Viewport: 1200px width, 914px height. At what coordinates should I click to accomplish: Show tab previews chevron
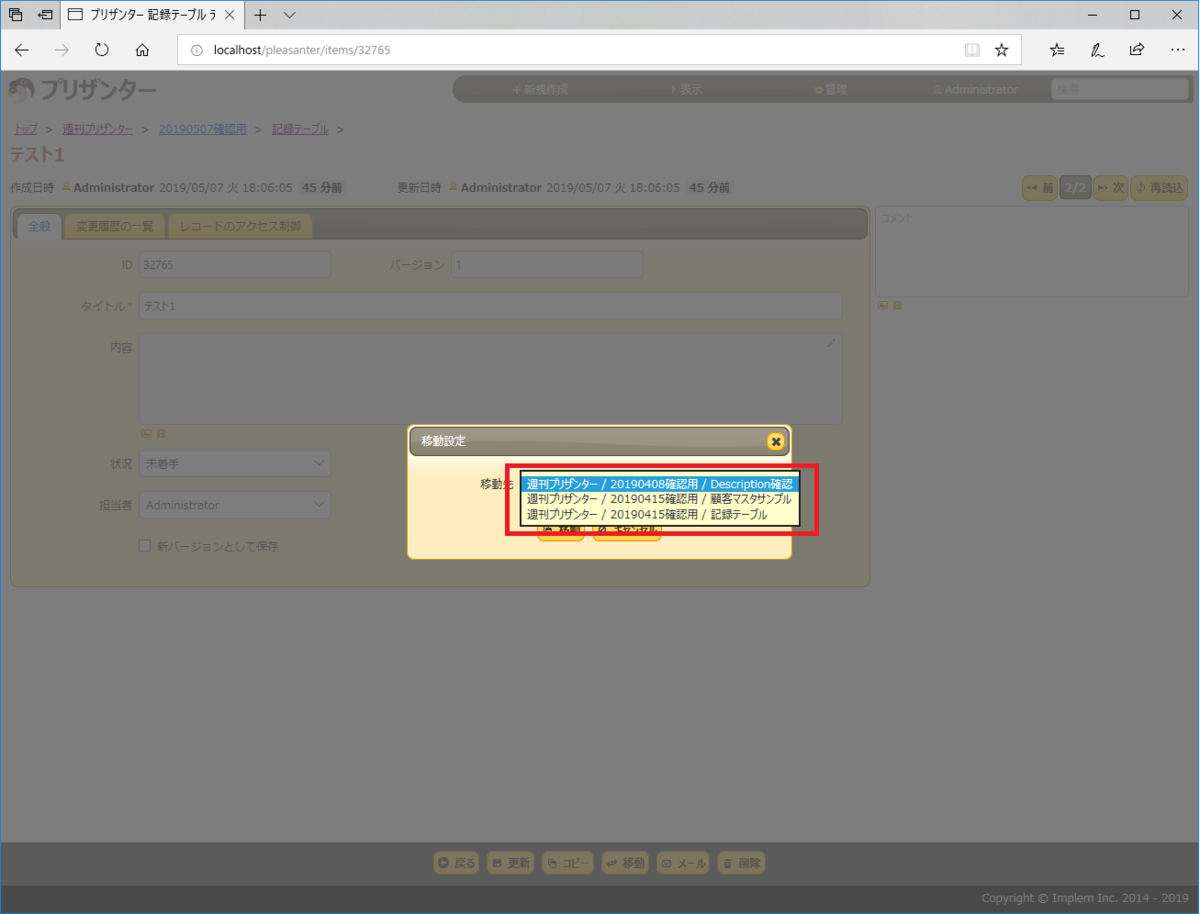[290, 15]
